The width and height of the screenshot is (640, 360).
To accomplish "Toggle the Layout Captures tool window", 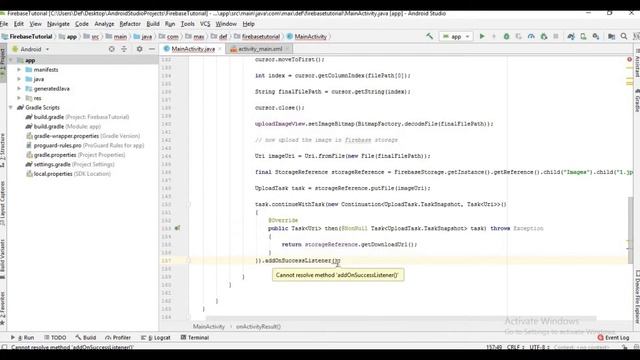I will tap(3, 203).
